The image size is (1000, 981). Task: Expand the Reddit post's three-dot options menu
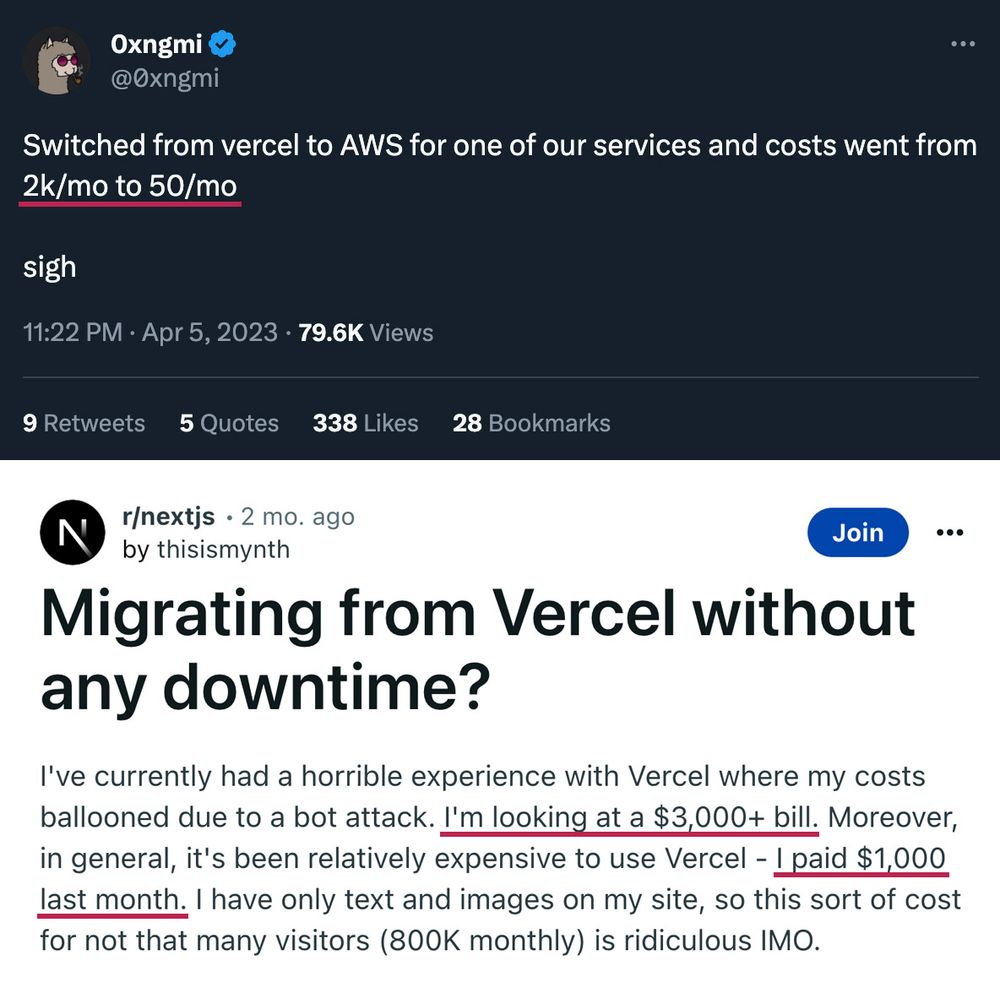[949, 532]
